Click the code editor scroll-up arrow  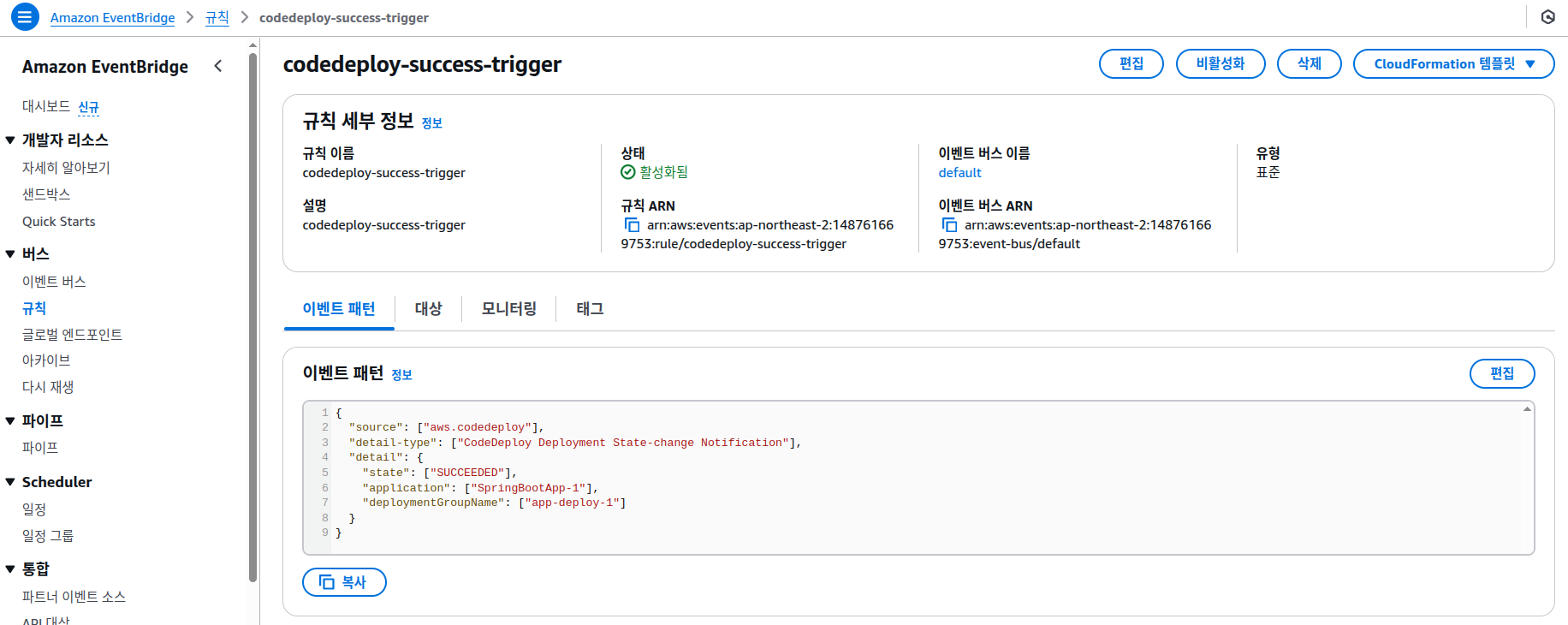pyautogui.click(x=1527, y=409)
